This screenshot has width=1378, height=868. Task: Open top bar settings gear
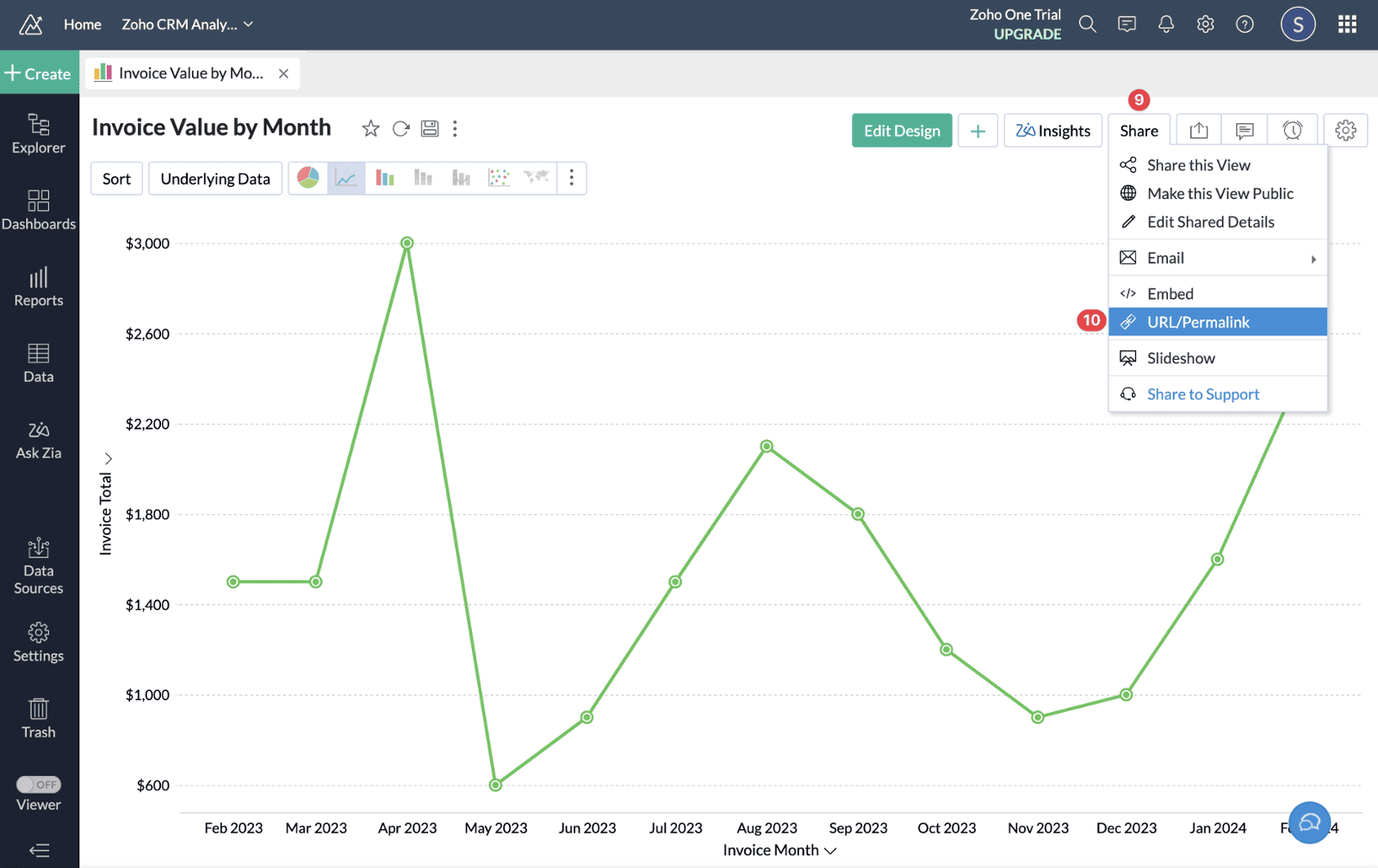tap(1206, 24)
